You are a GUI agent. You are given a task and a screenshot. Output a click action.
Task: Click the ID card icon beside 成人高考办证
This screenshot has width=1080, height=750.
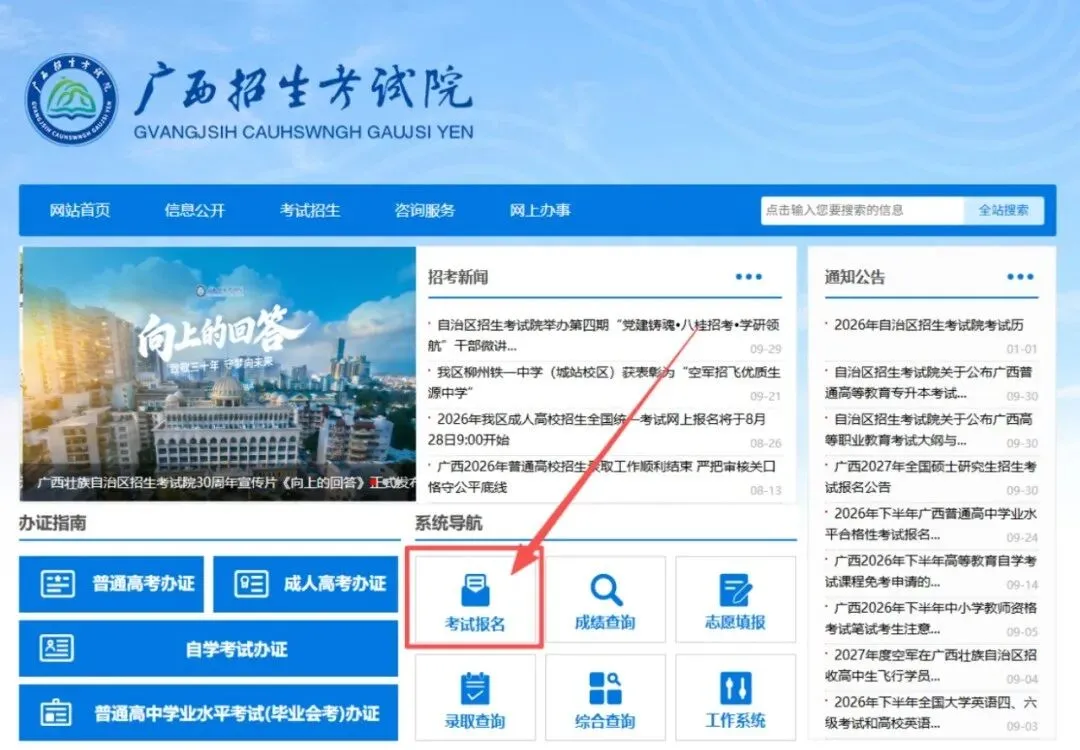251,583
